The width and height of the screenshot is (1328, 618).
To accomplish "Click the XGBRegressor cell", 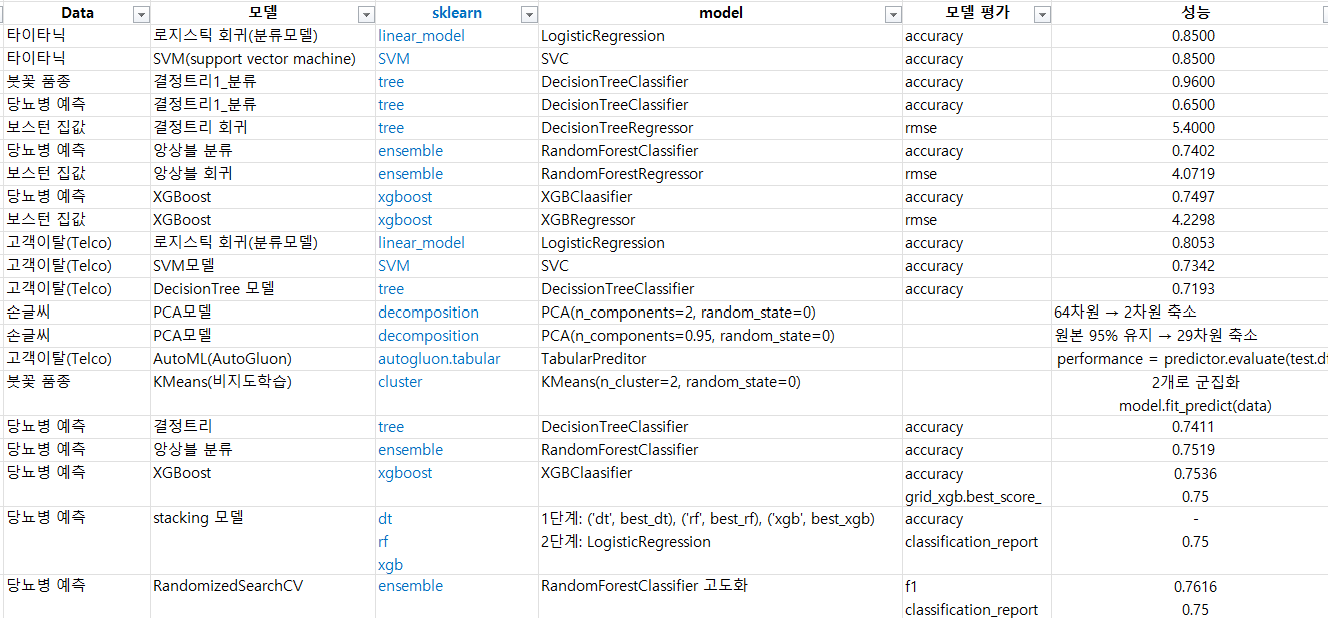I will tap(720, 220).
